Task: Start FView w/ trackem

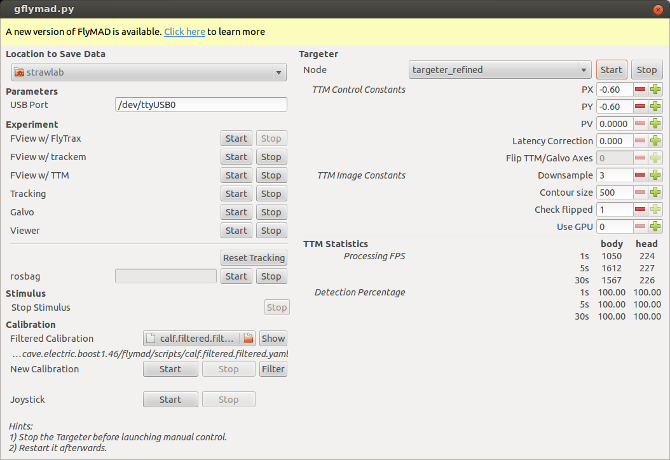Action: pos(236,157)
